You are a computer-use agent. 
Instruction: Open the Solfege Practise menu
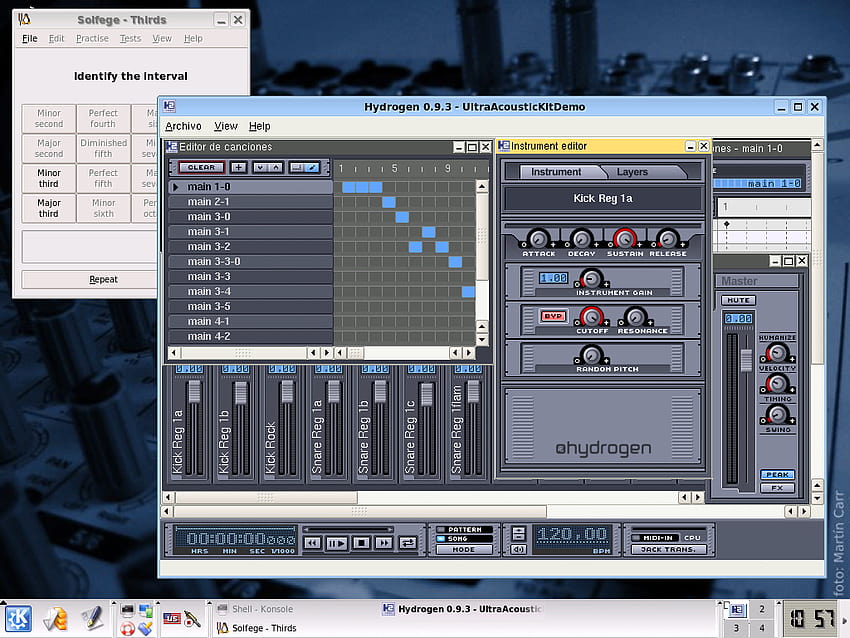pyautogui.click(x=92, y=38)
